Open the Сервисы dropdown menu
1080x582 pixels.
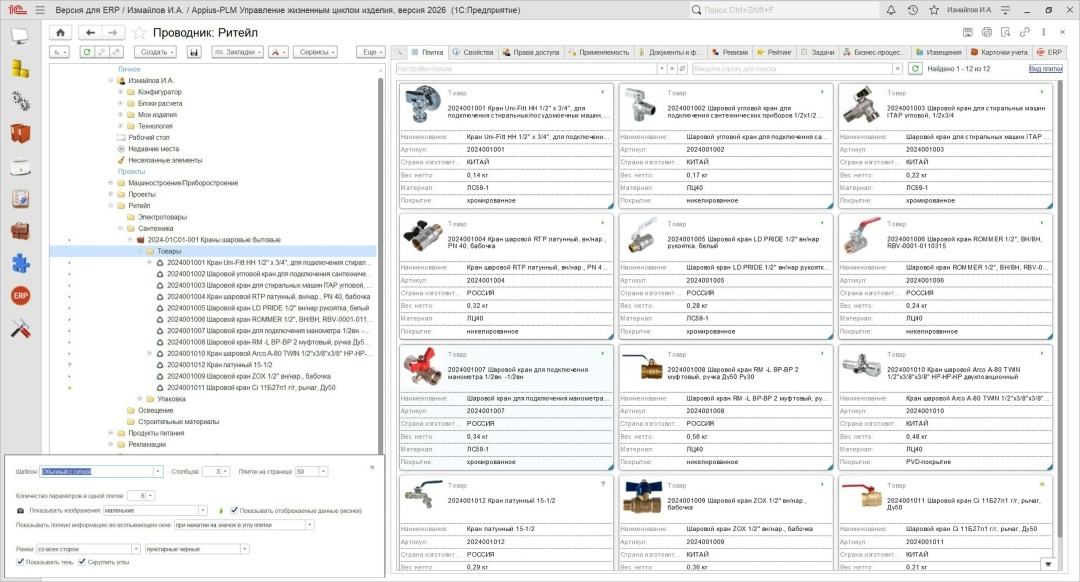pyautogui.click(x=316, y=52)
